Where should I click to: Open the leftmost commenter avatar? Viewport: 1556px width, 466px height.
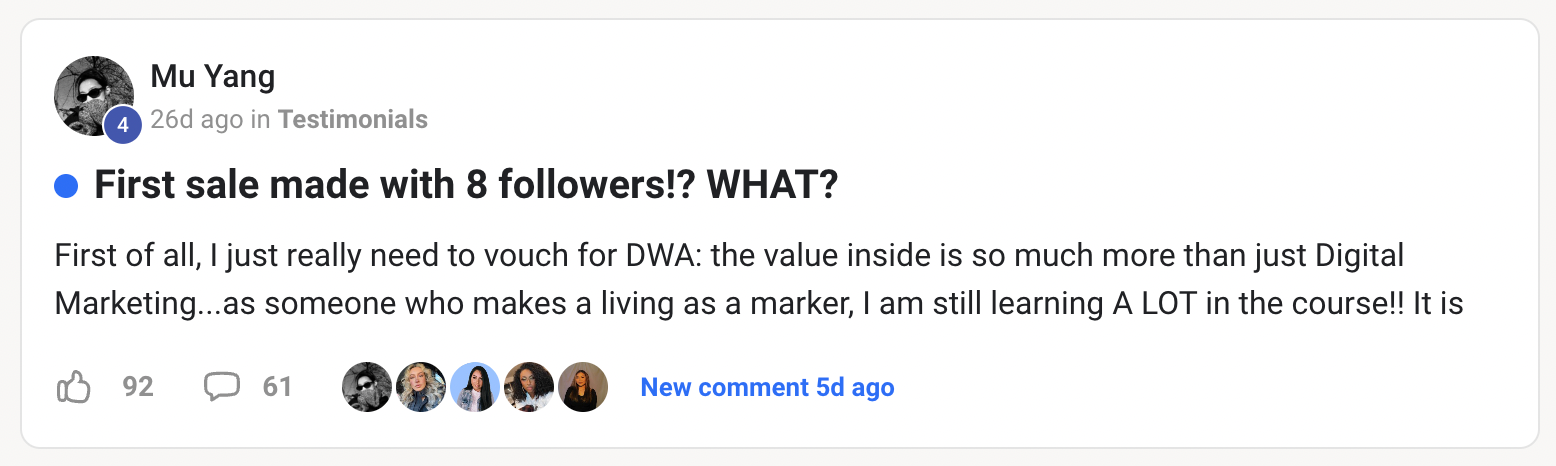[367, 387]
